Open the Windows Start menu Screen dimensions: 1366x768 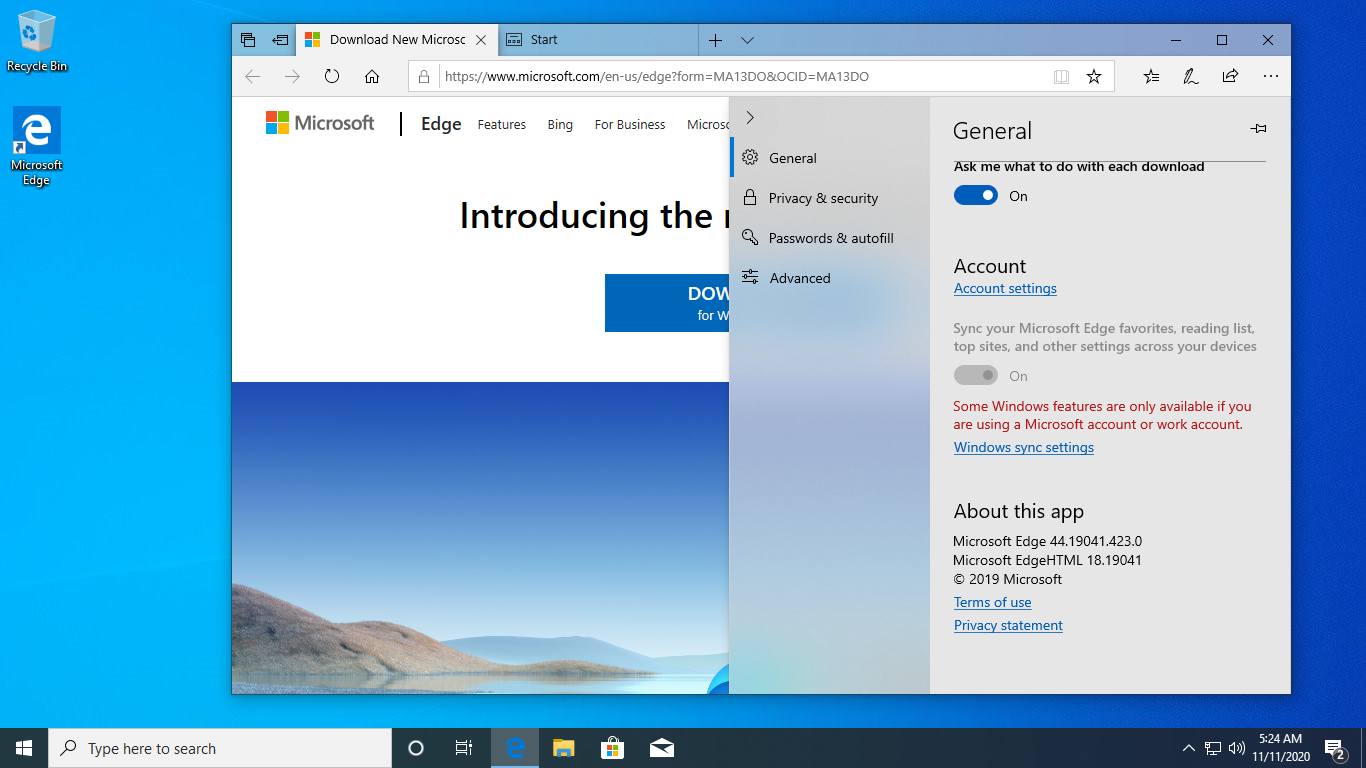[24, 748]
